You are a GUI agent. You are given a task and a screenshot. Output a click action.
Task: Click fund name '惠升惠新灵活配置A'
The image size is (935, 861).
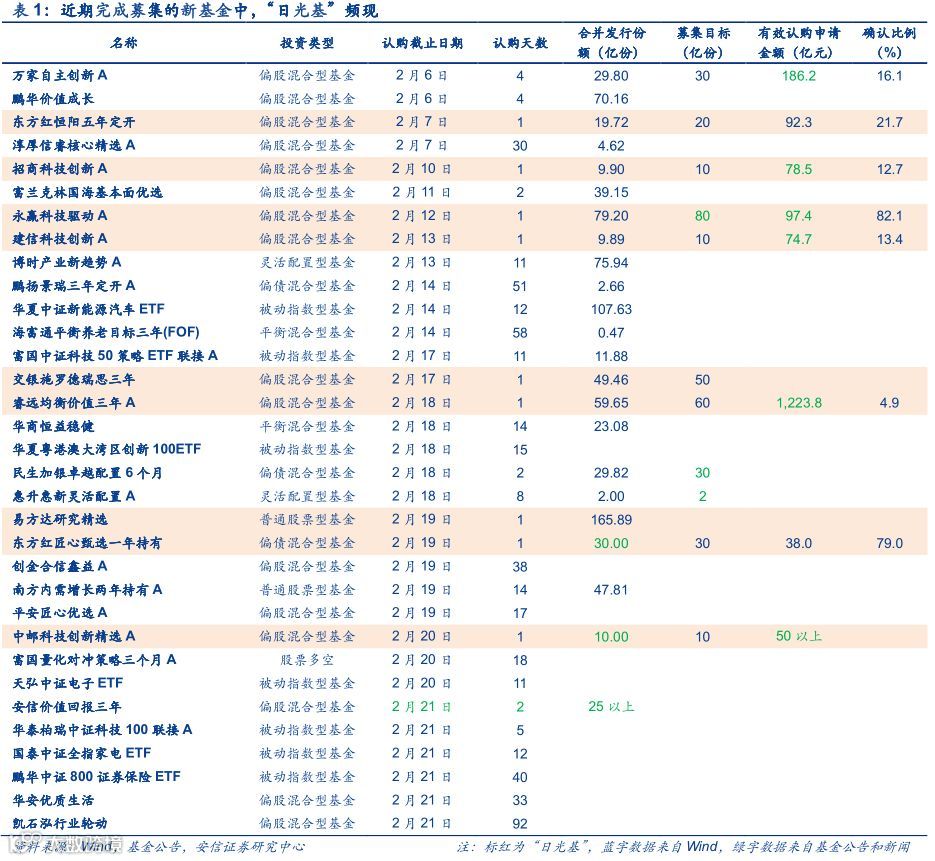click(73, 496)
